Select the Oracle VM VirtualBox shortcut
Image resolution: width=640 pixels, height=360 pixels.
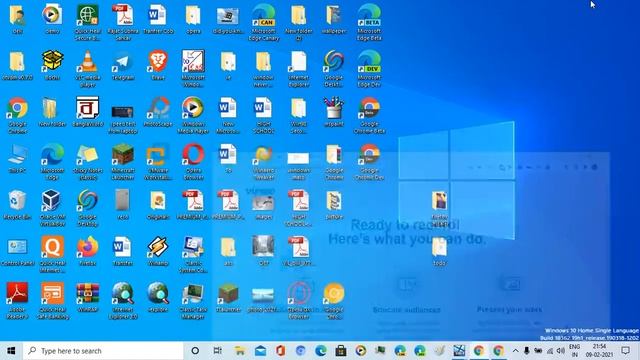click(52, 208)
